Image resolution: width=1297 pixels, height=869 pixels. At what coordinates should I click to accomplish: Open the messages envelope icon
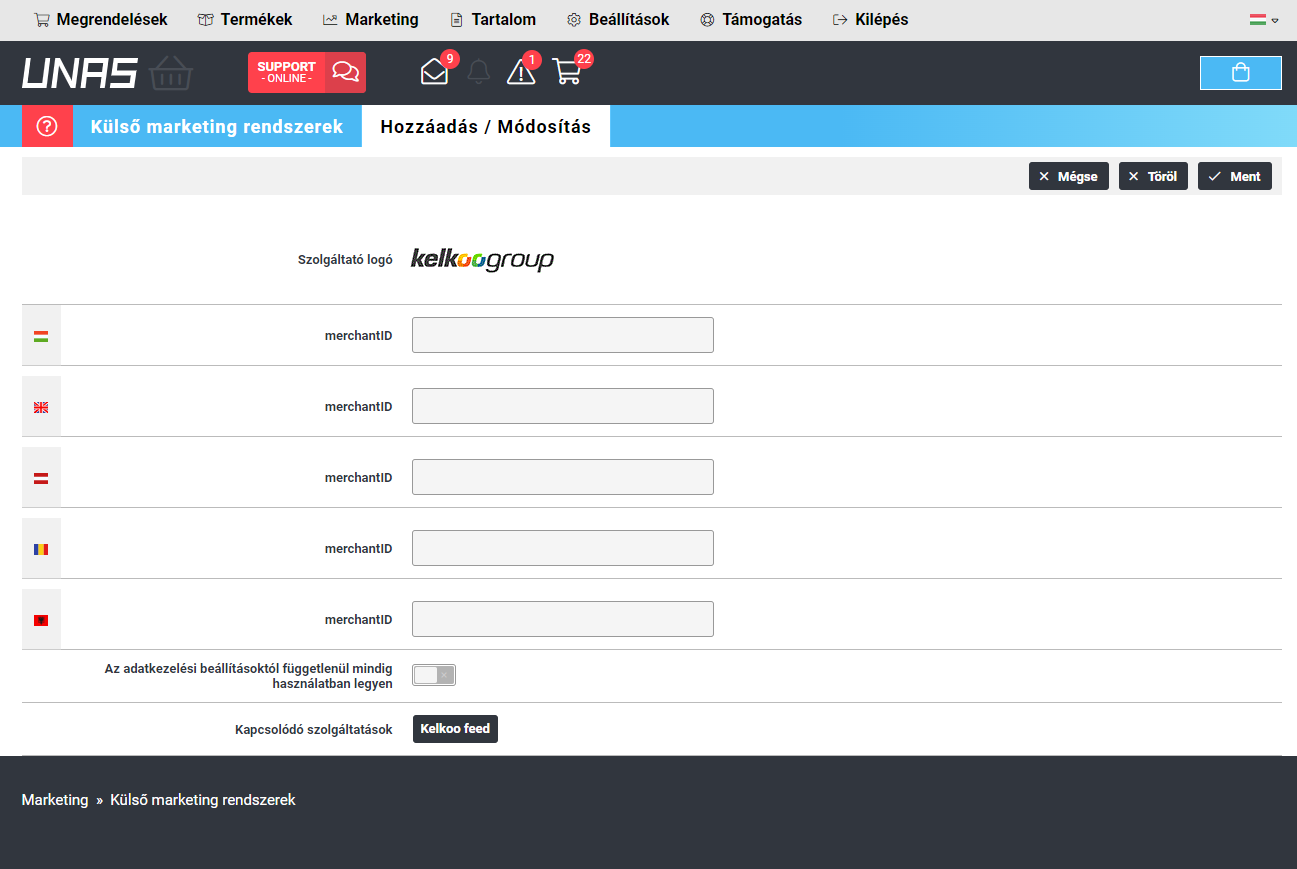(x=434, y=72)
